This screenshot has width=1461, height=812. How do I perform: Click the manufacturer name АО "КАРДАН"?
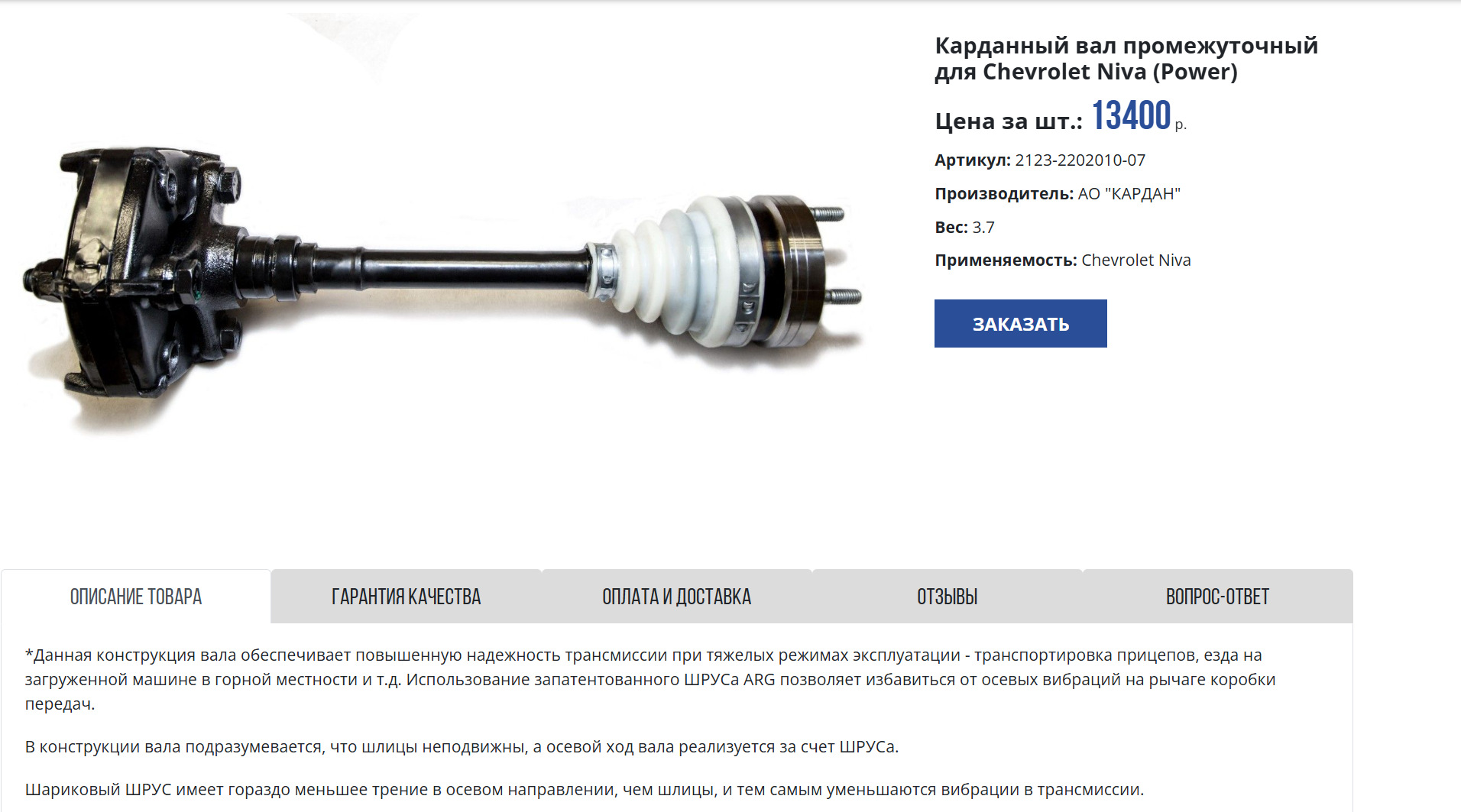click(x=1129, y=194)
